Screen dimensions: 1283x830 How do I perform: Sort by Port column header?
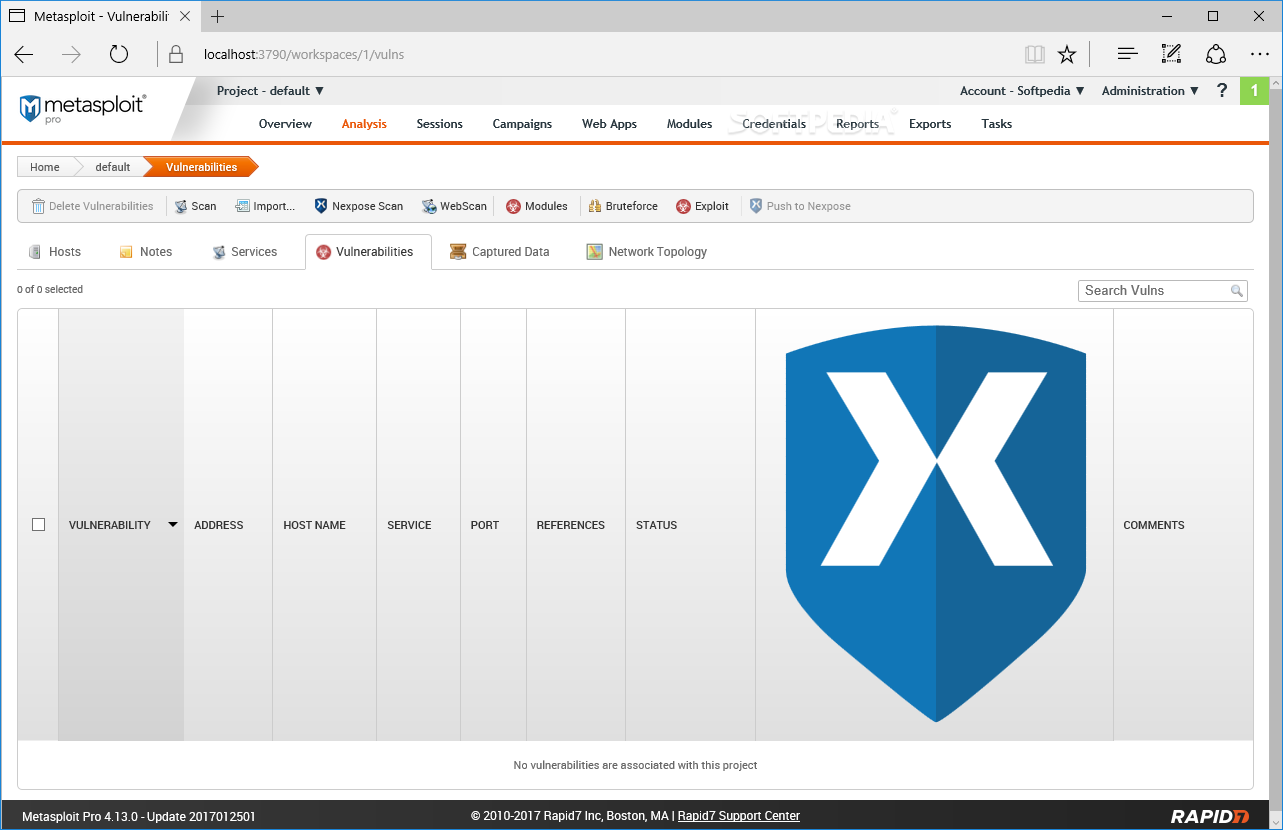(x=485, y=525)
